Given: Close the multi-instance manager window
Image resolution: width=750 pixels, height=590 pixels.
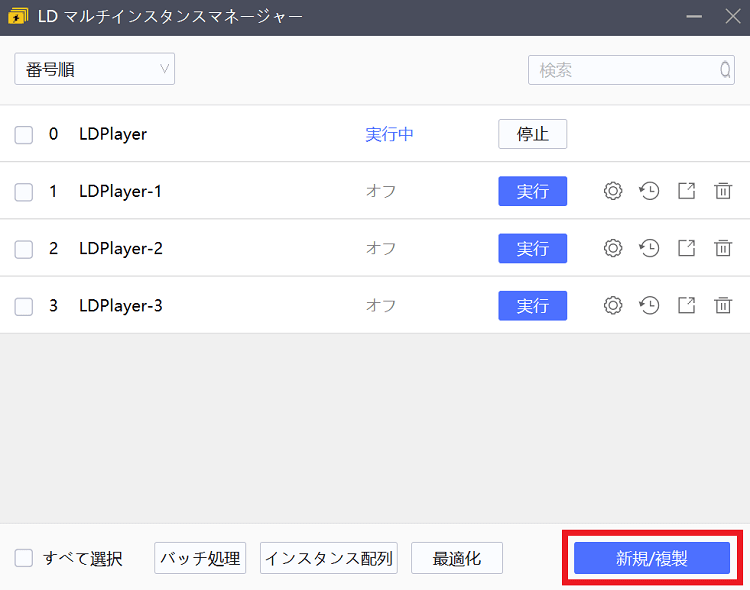Looking at the screenshot, I should (733, 17).
